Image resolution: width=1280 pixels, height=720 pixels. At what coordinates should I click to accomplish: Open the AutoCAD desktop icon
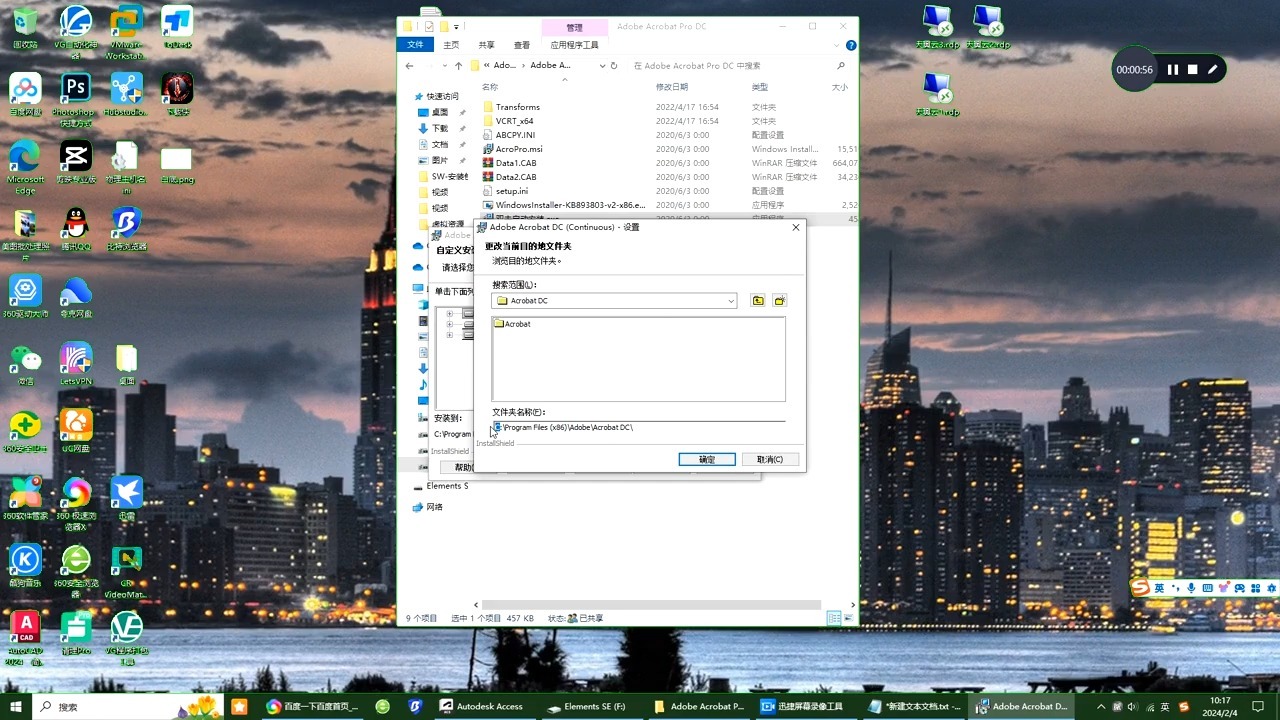click(25, 638)
